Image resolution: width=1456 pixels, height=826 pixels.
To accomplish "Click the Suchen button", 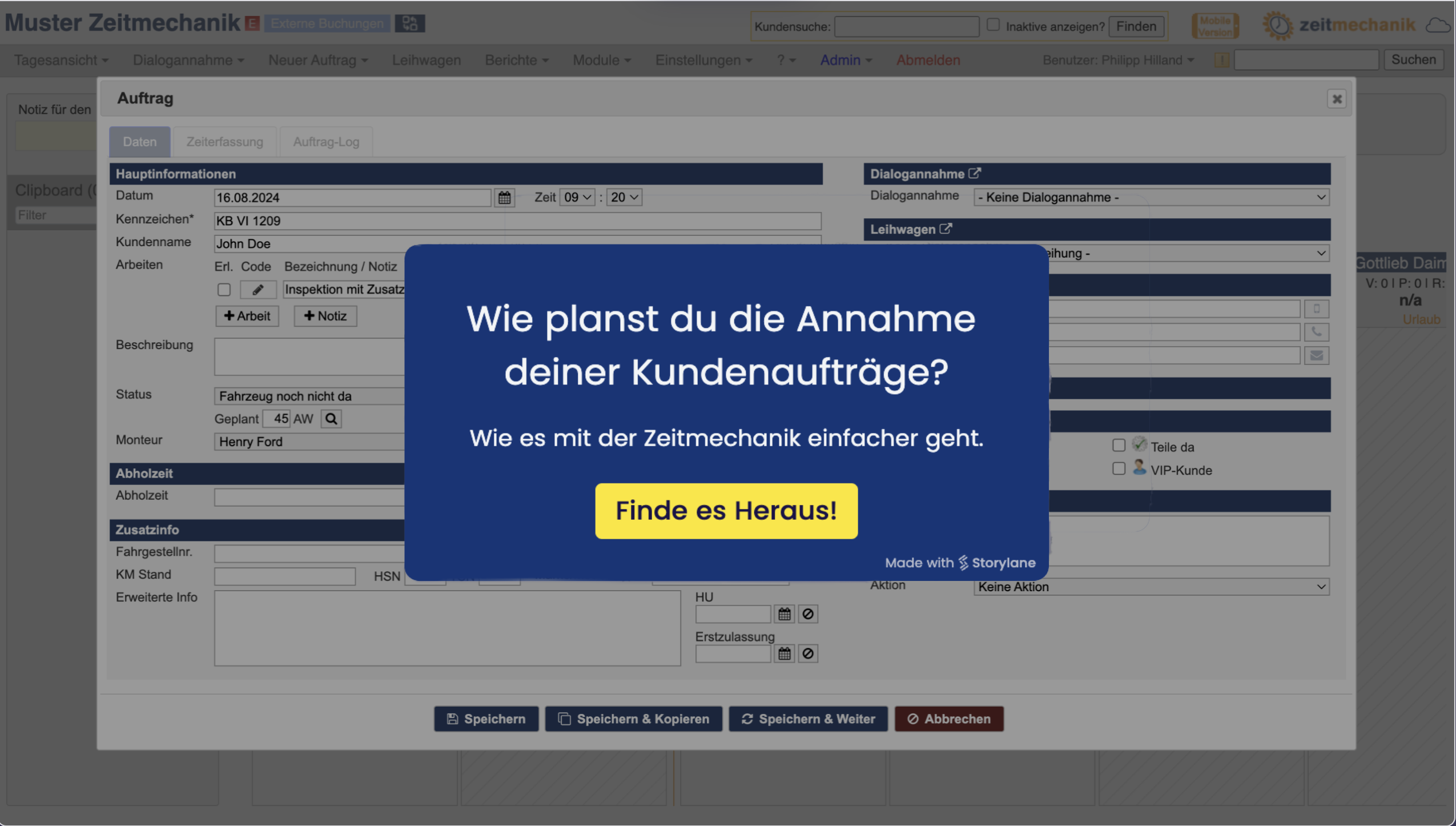I will [1413, 59].
